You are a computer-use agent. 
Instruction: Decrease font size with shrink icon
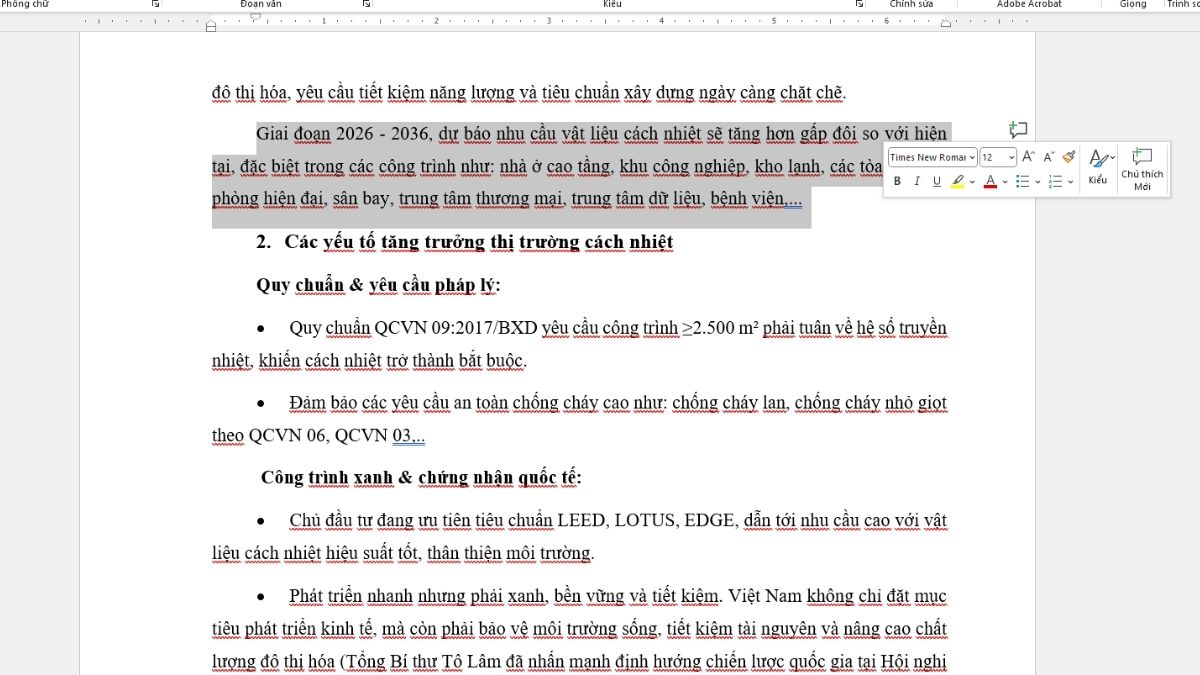(1049, 157)
